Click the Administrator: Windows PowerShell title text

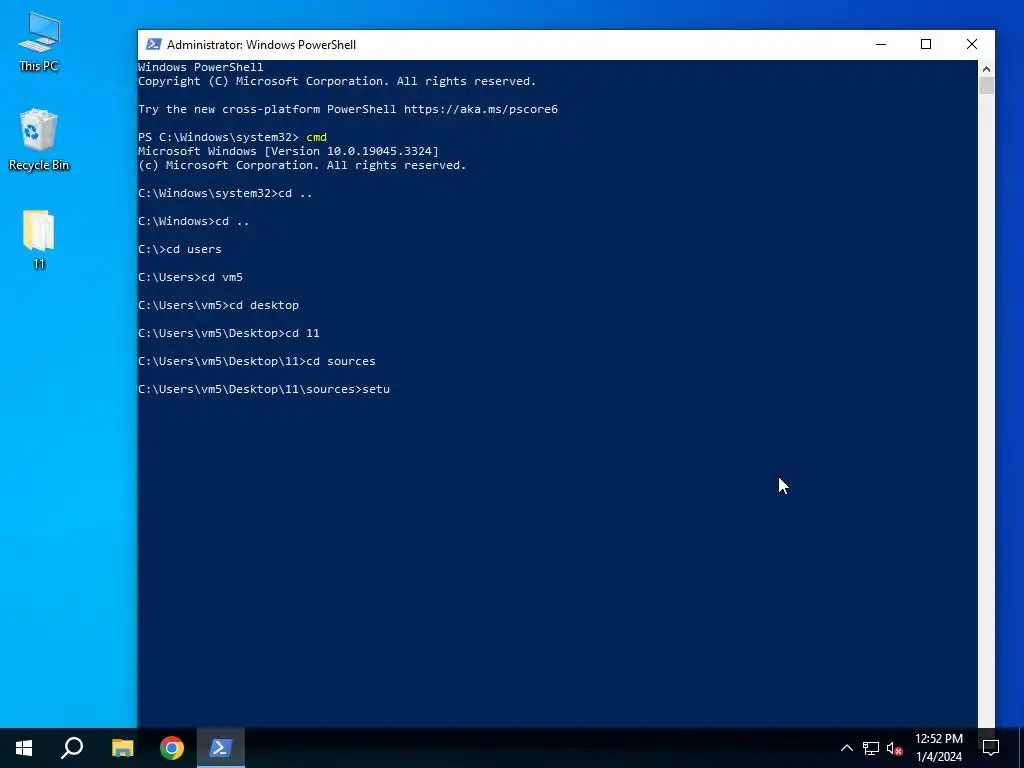click(261, 45)
